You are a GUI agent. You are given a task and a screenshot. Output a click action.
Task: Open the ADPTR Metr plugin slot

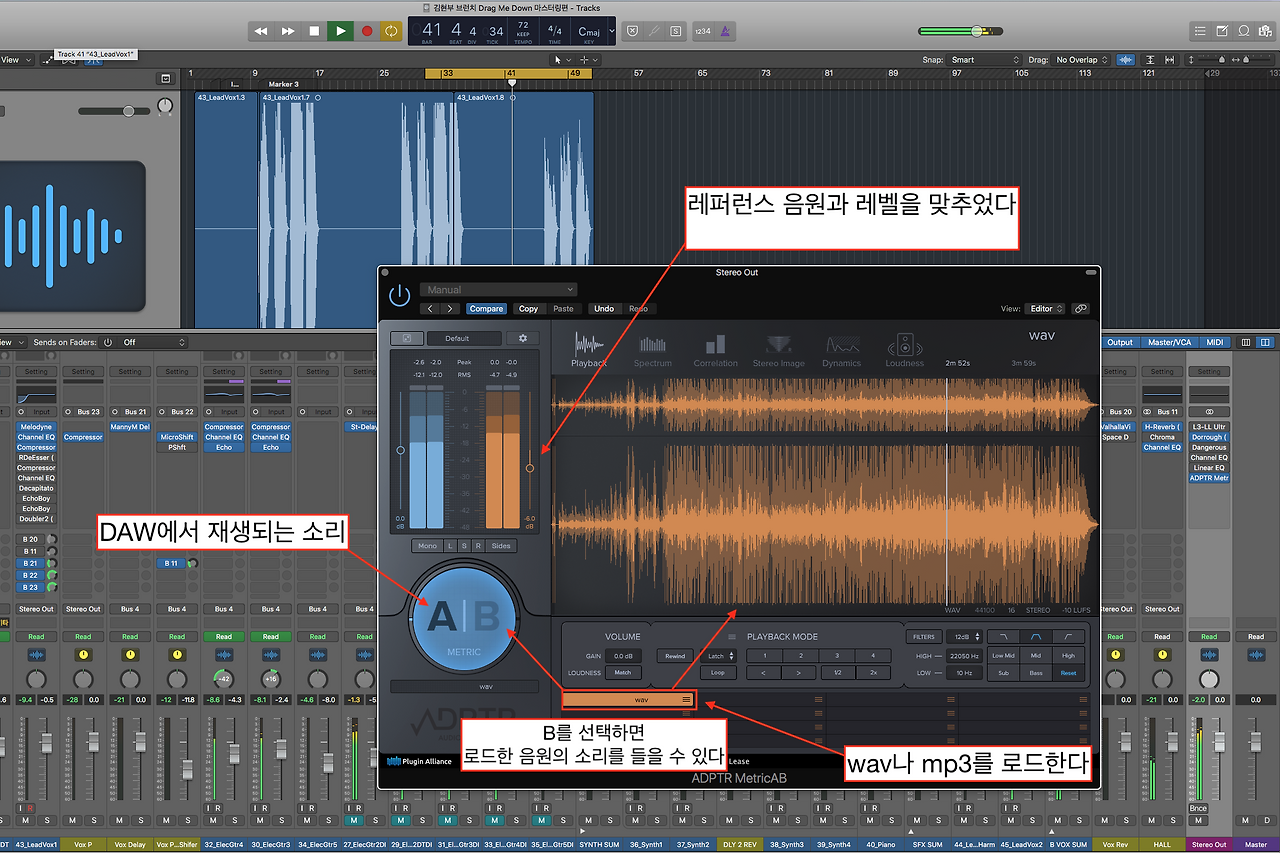click(x=1209, y=478)
